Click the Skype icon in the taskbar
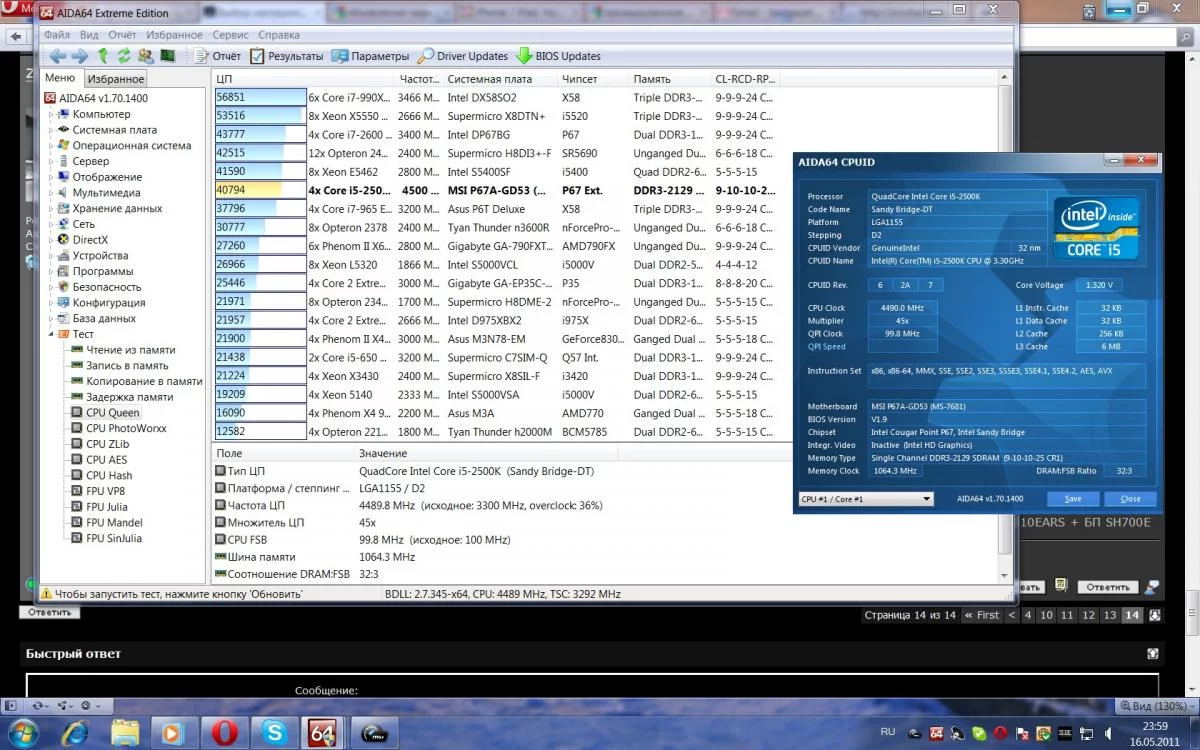This screenshot has height=750, width=1200. point(274,733)
